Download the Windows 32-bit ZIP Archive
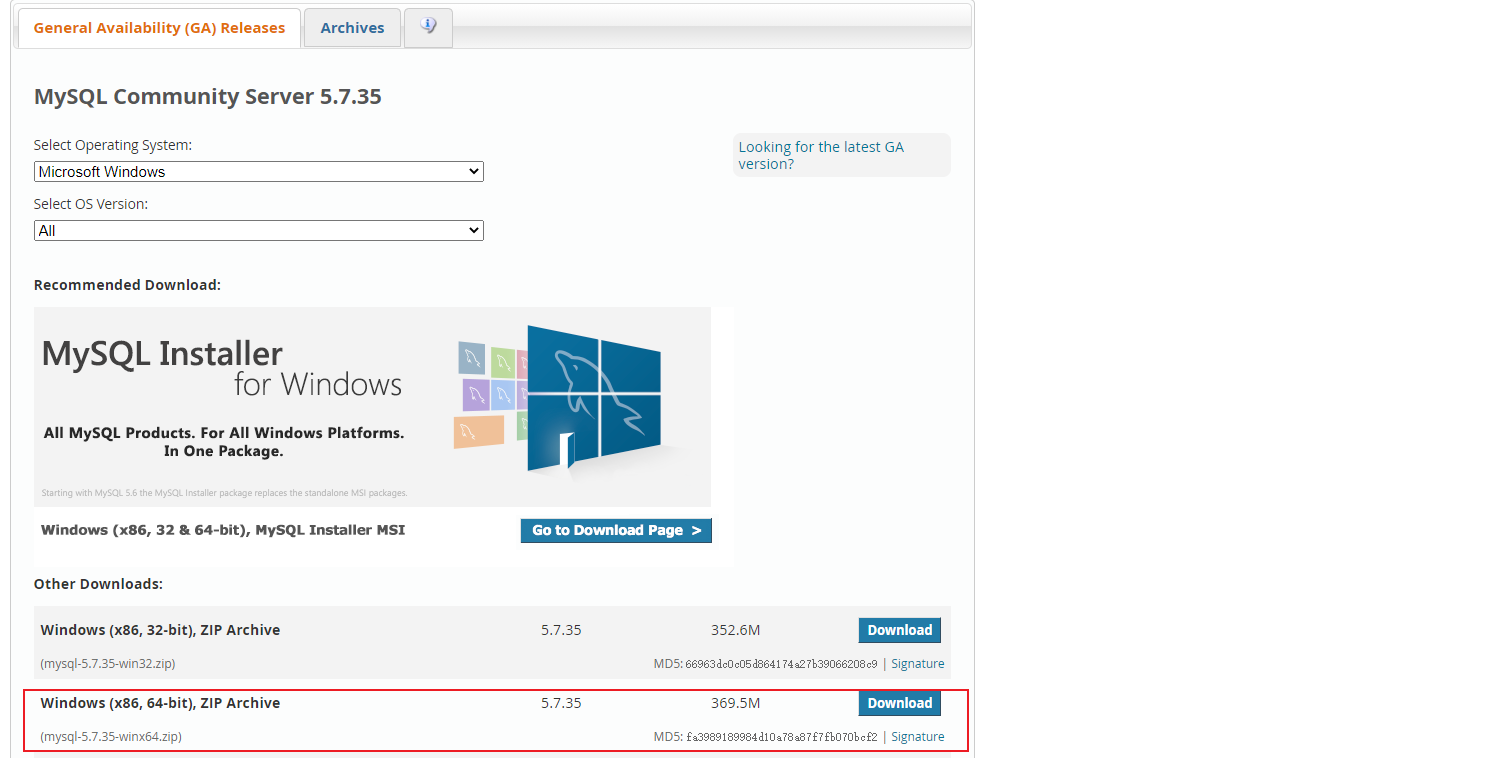 899,630
